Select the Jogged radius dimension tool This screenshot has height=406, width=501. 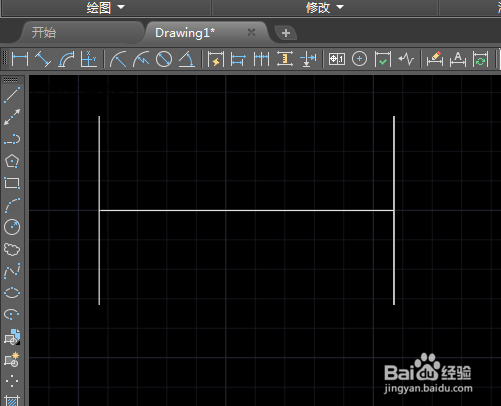point(141,59)
